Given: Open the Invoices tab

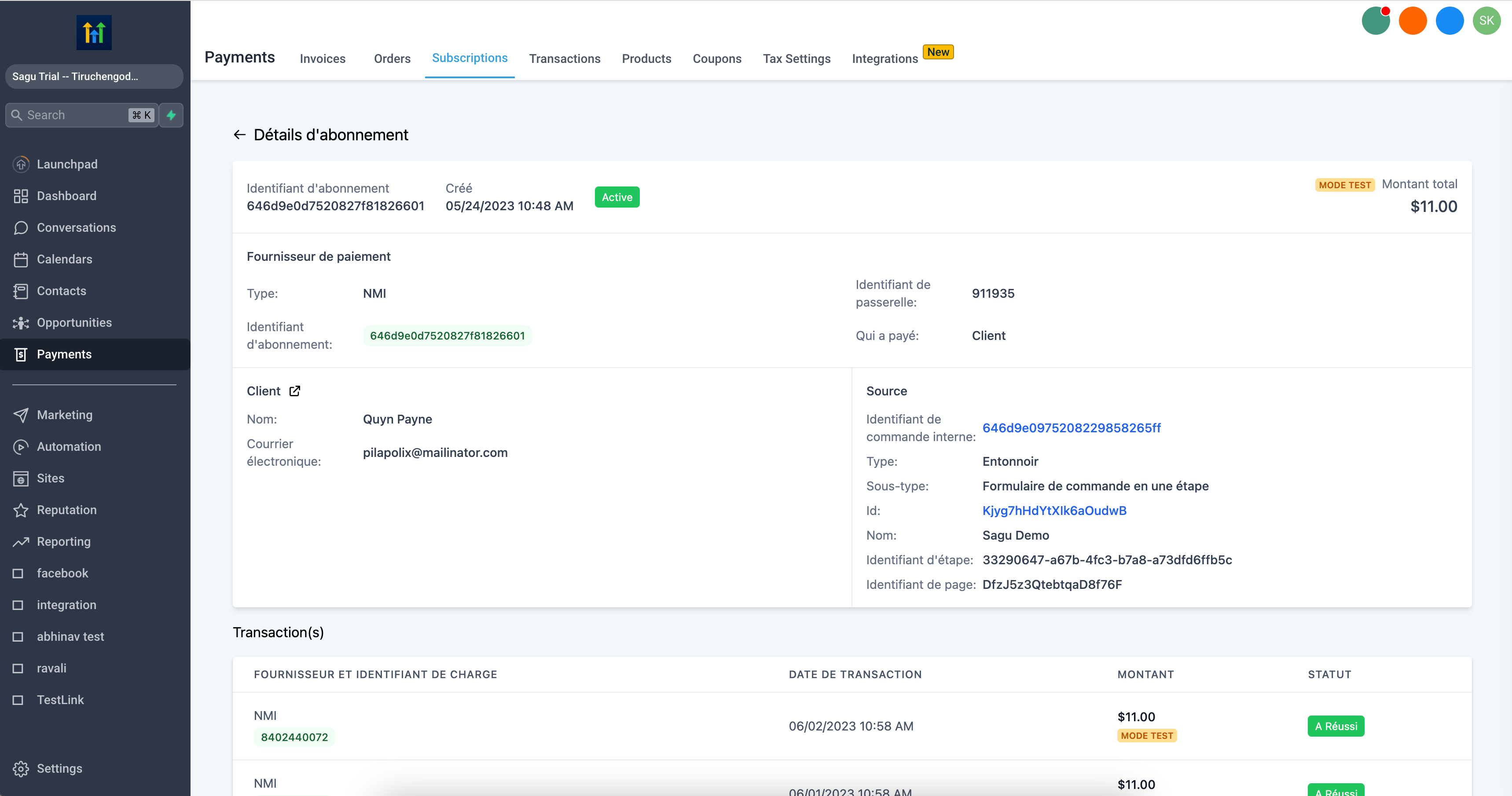Looking at the screenshot, I should click(322, 58).
